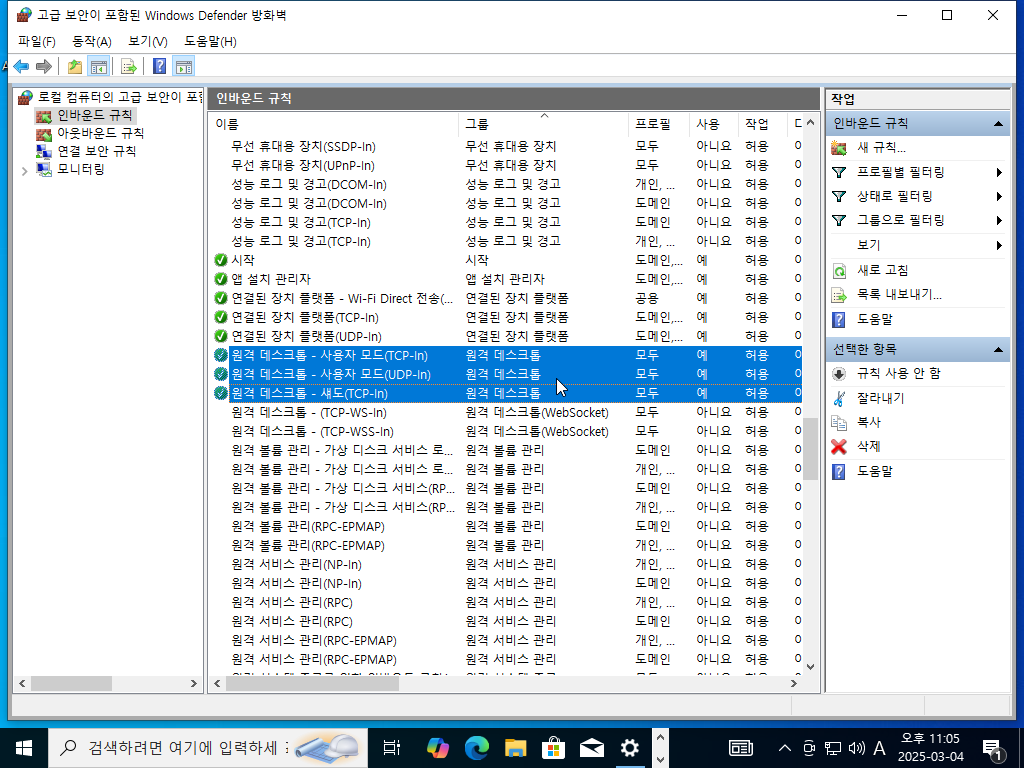Open the 파일(F) menu

(37, 42)
